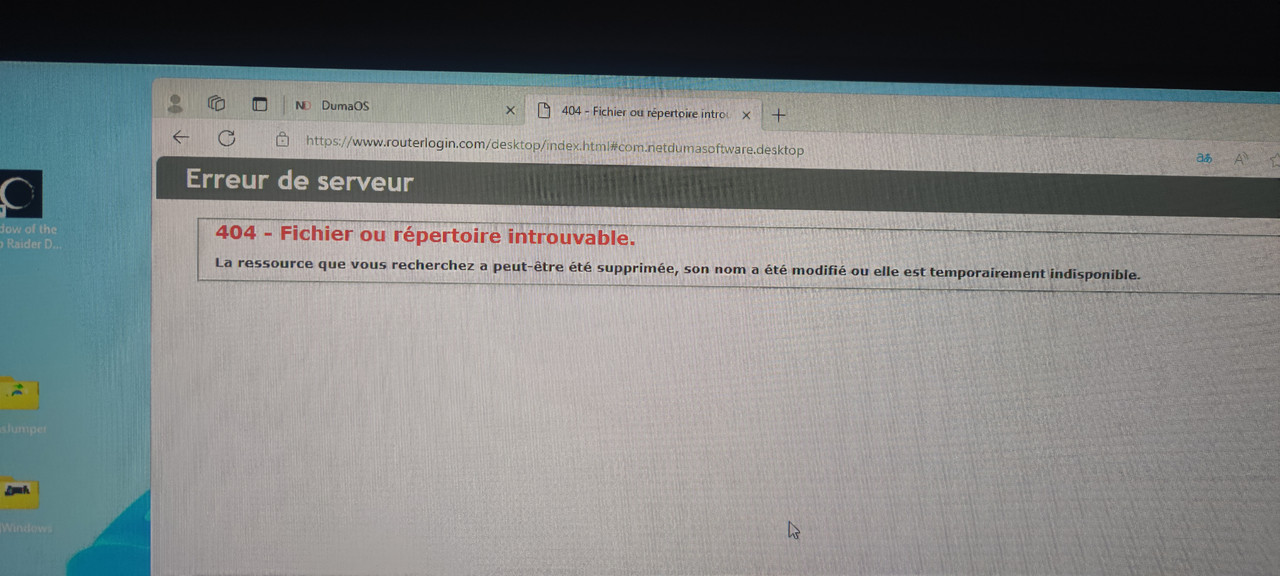1280x576 pixels.
Task: Click the 404 - Fichier ou répertoire introuvable text
Action: [x=425, y=235]
